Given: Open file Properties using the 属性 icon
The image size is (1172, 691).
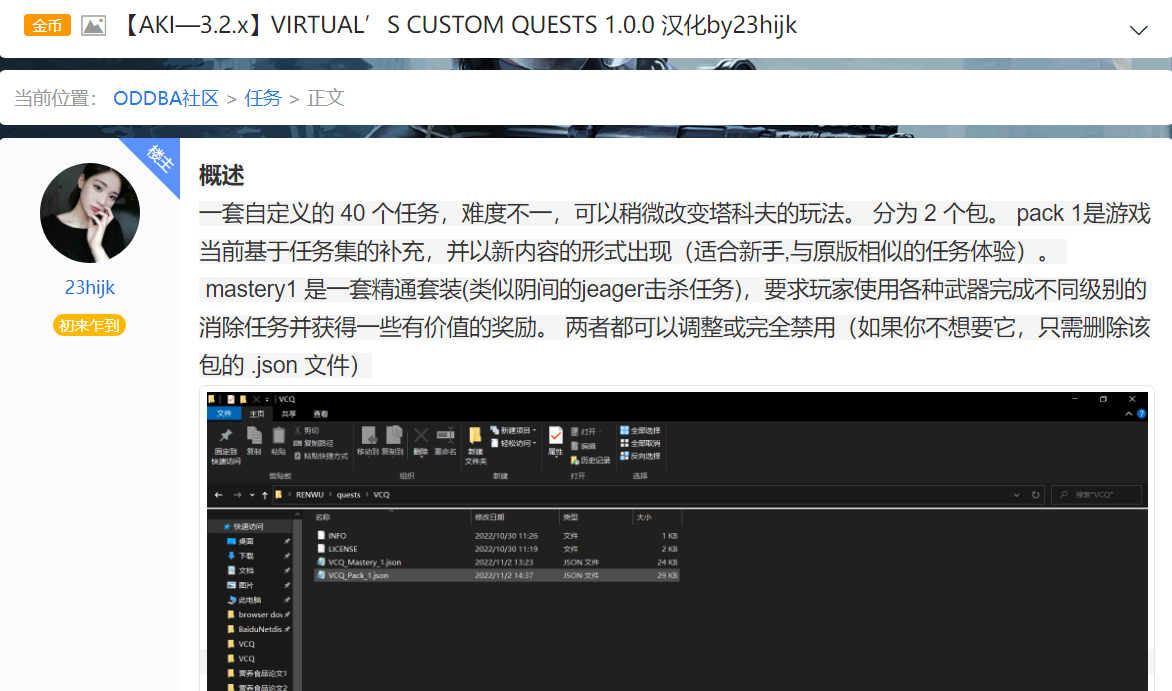Looking at the screenshot, I should click(x=555, y=440).
